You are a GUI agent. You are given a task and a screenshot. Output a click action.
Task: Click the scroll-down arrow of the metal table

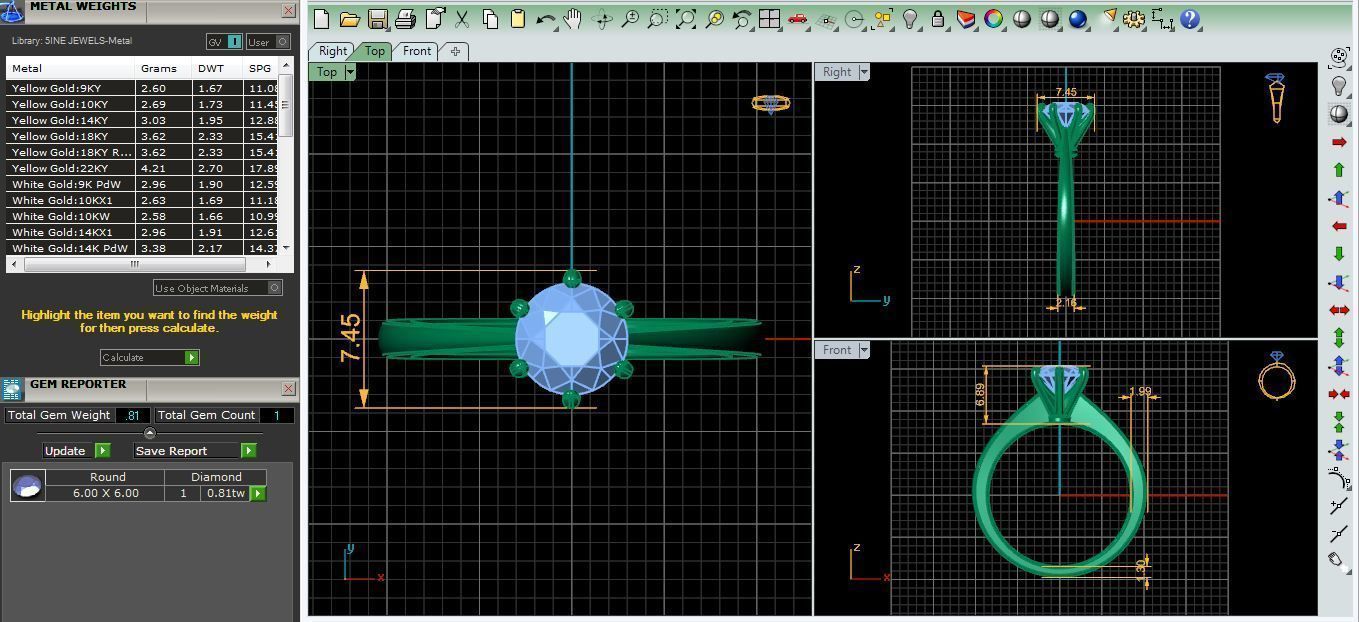tap(286, 248)
